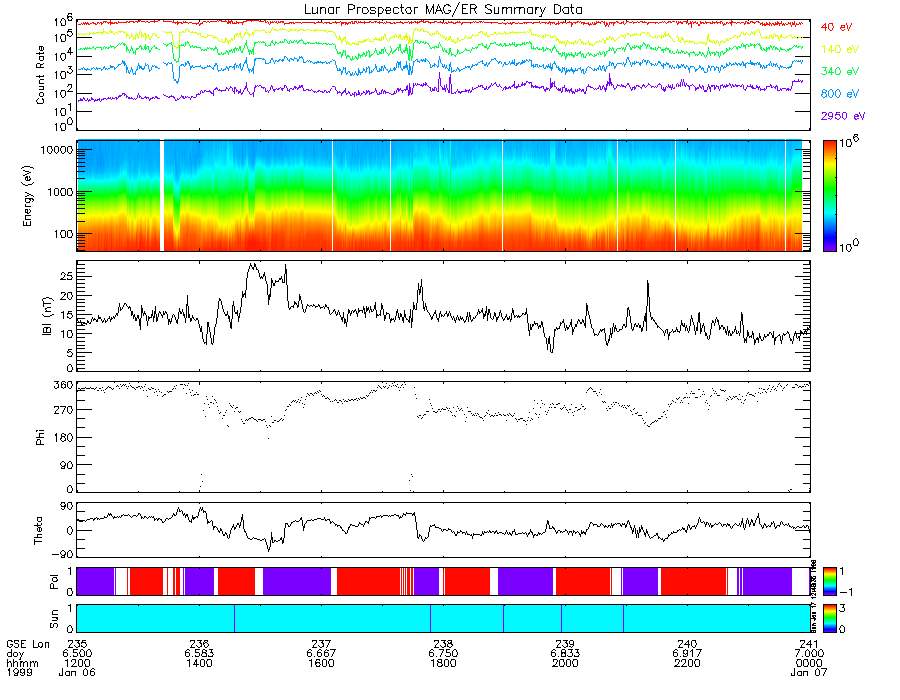The height and width of the screenshot is (700, 900).
Task: Click the '270' tick on Phi axis
Action: coord(63,410)
